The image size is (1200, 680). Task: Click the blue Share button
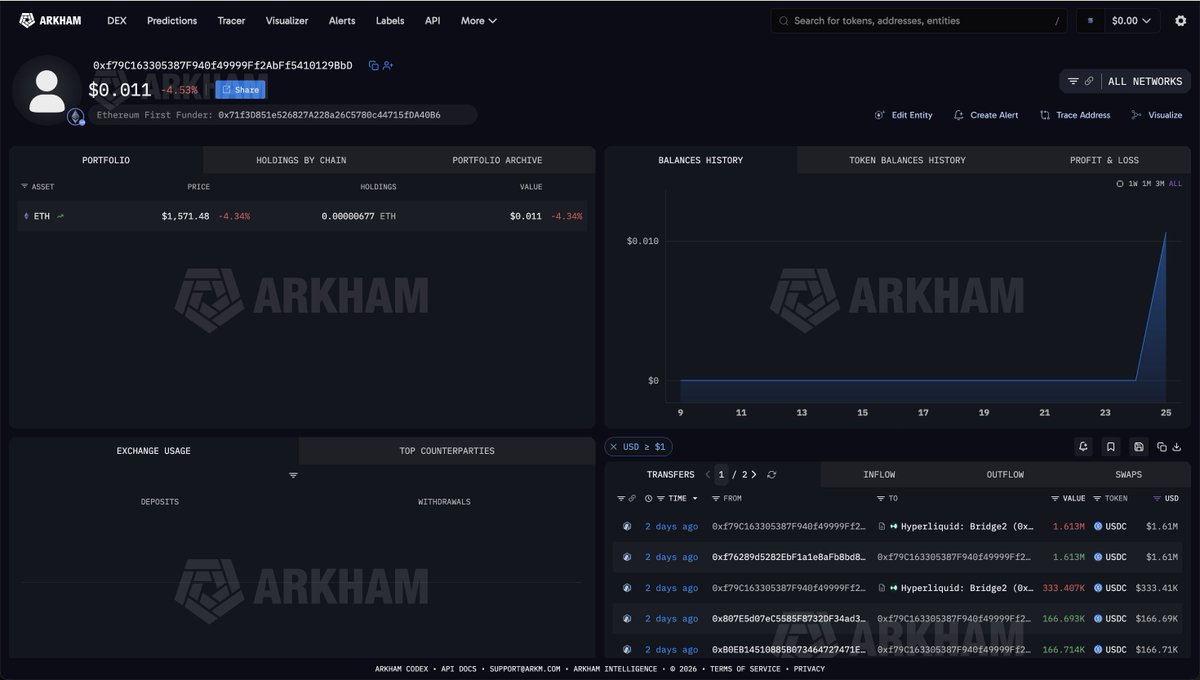tap(240, 90)
